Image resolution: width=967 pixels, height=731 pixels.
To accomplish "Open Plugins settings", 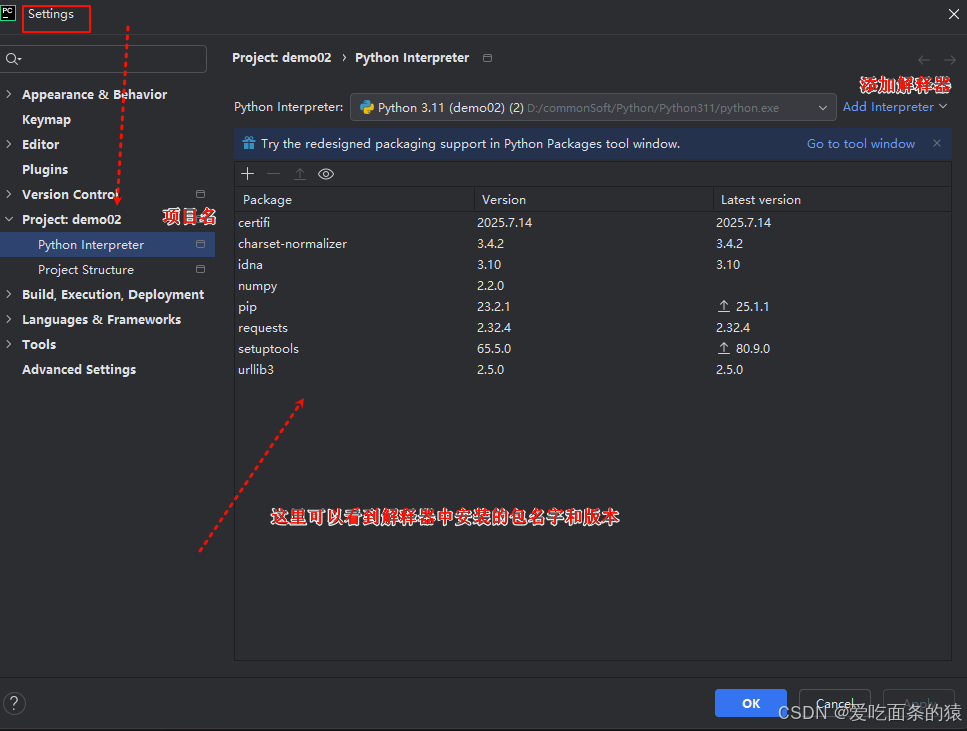I will (x=45, y=169).
